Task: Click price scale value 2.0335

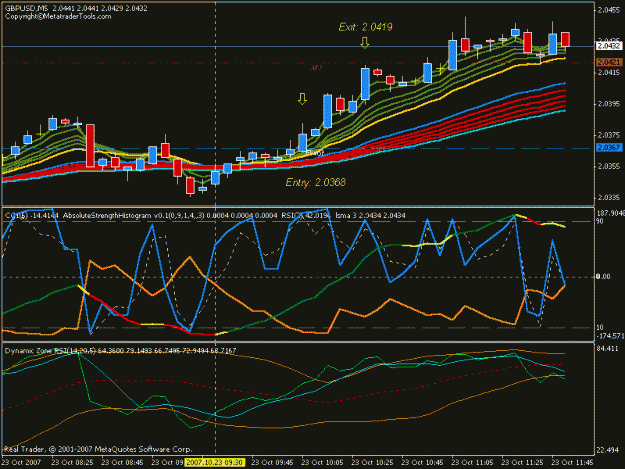Action: coord(609,198)
